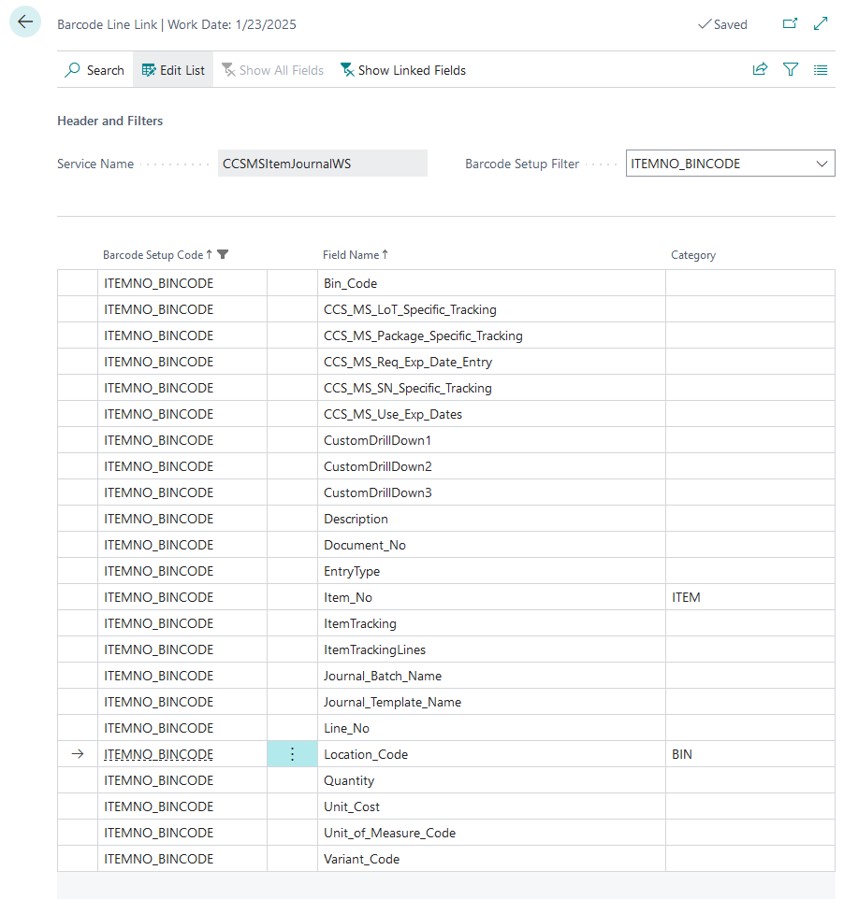Viewport: 858px width, 899px height.
Task: Open the ellipsis menu on the Location_Code row
Action: [291, 754]
